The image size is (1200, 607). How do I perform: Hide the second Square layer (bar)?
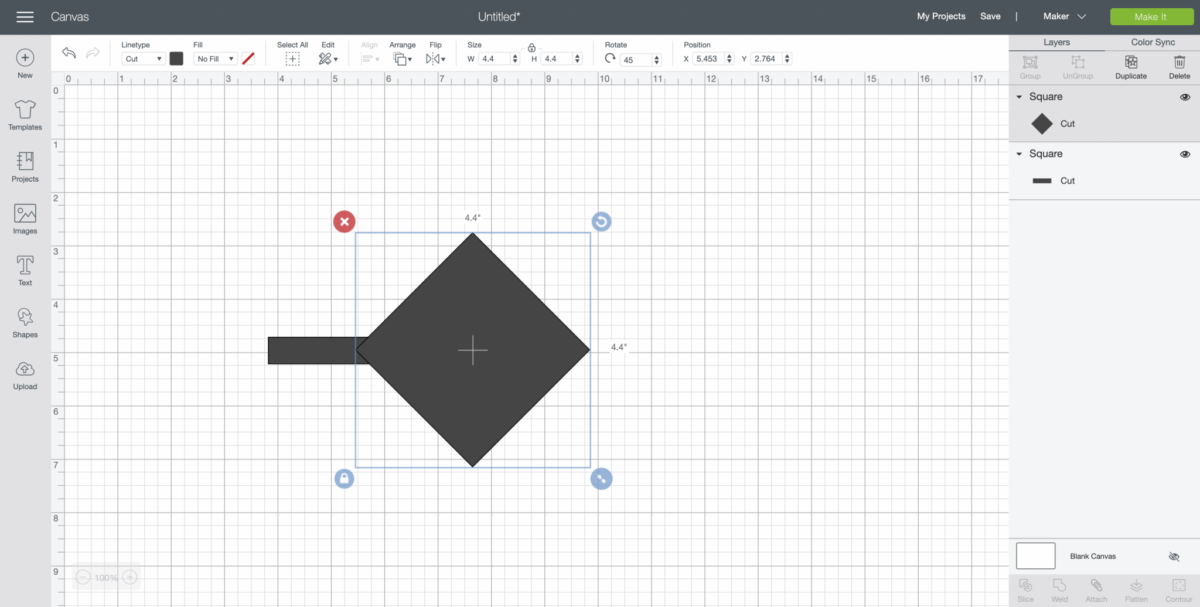tap(1185, 154)
